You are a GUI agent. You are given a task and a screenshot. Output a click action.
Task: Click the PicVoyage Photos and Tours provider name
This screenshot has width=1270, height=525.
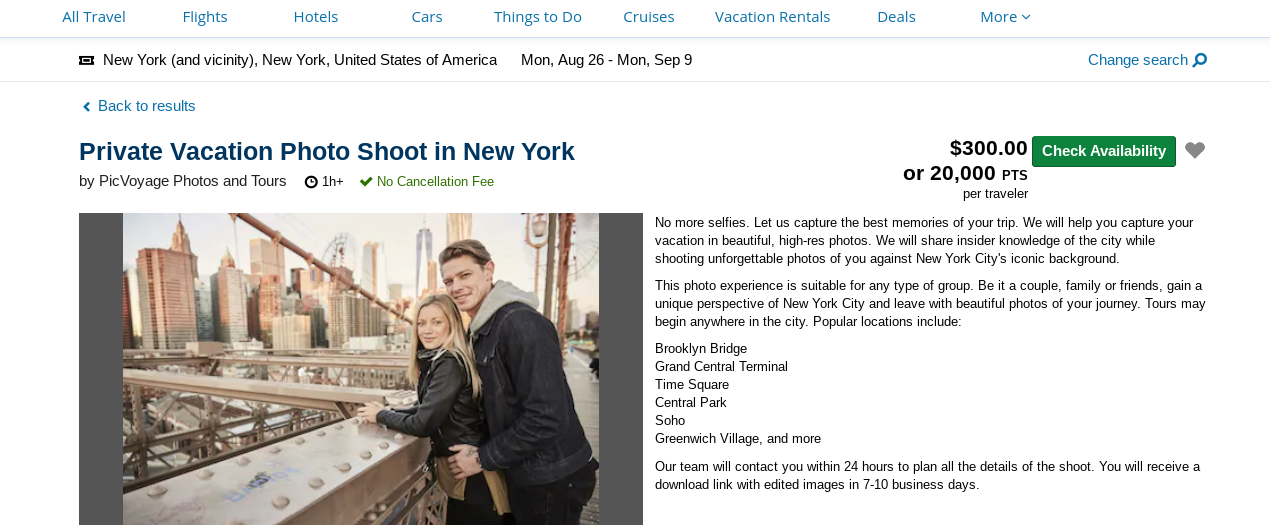192,181
